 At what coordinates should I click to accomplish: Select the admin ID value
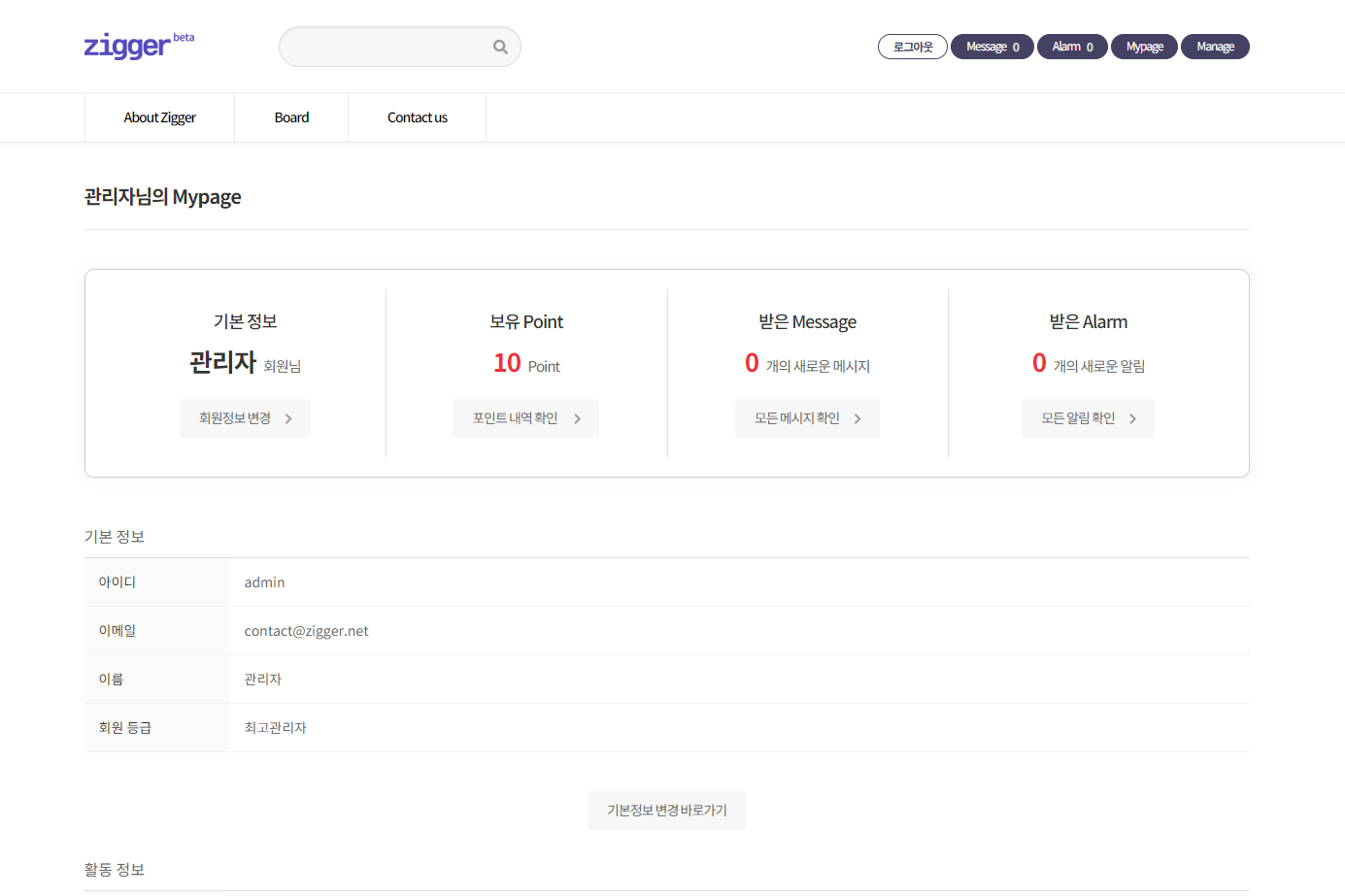click(x=264, y=582)
